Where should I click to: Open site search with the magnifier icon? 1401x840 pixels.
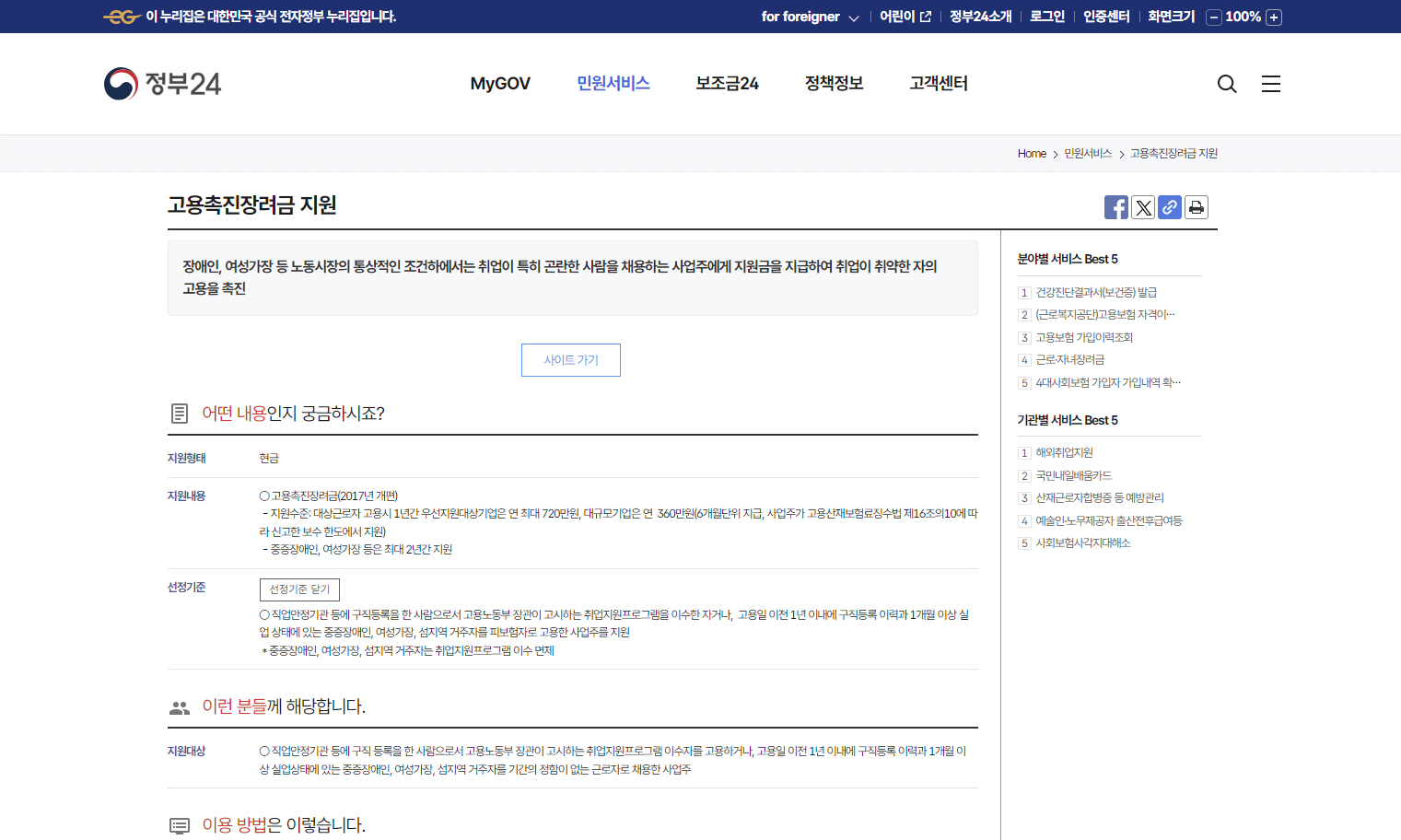(1227, 84)
